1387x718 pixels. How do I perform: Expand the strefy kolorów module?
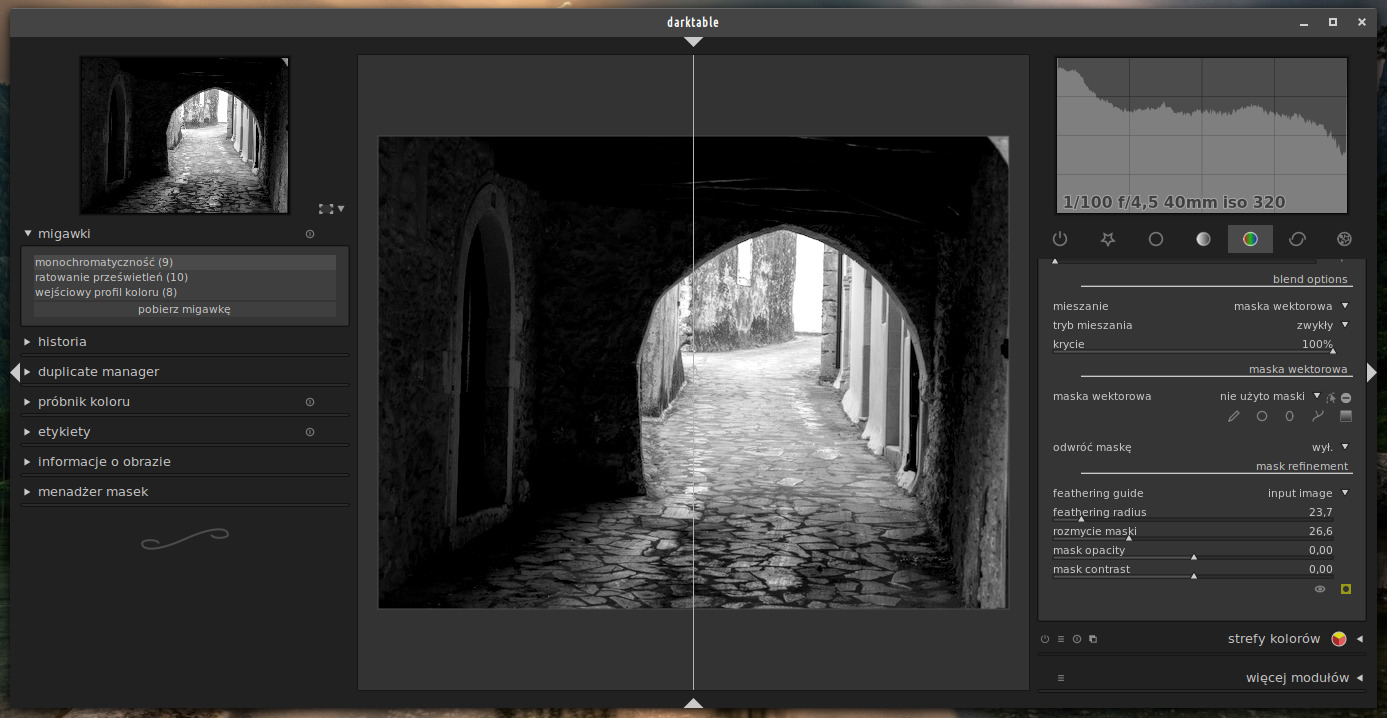(1360, 639)
